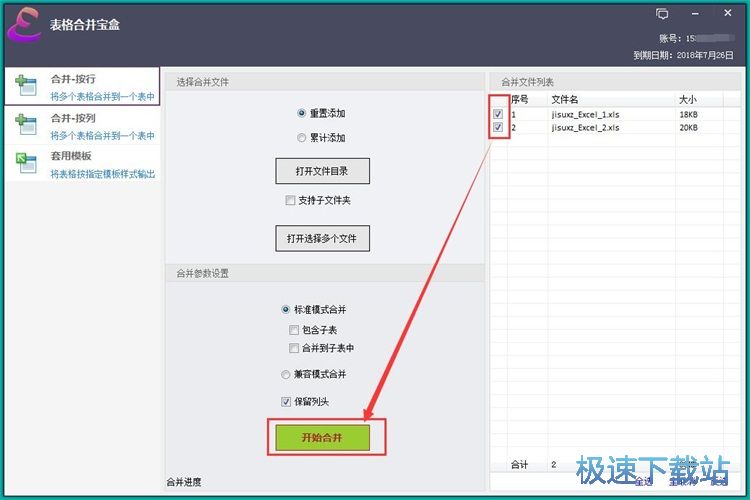Click the green 开始合并 button

coord(322,437)
